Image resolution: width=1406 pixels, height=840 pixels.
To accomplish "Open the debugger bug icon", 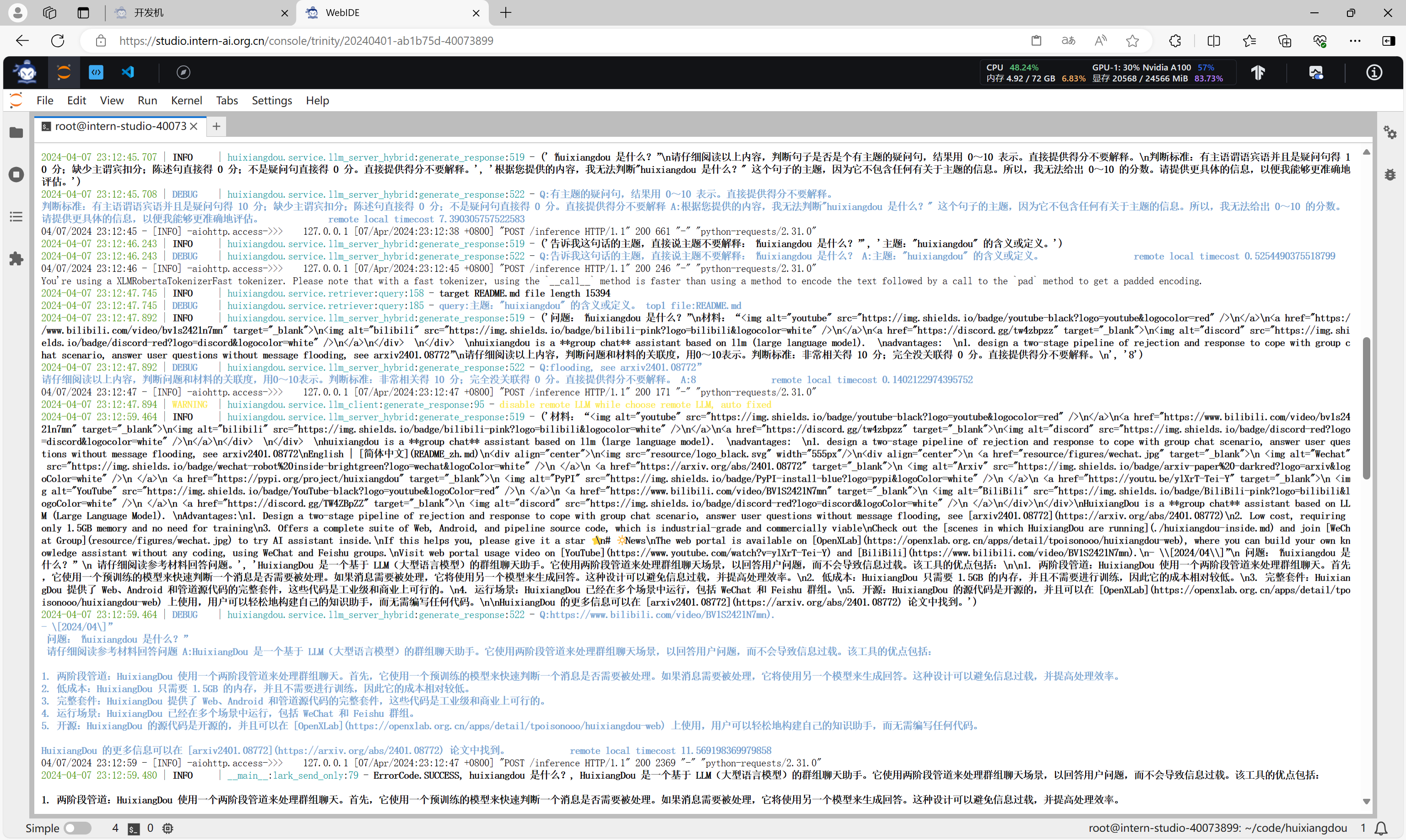I will click(1390, 174).
